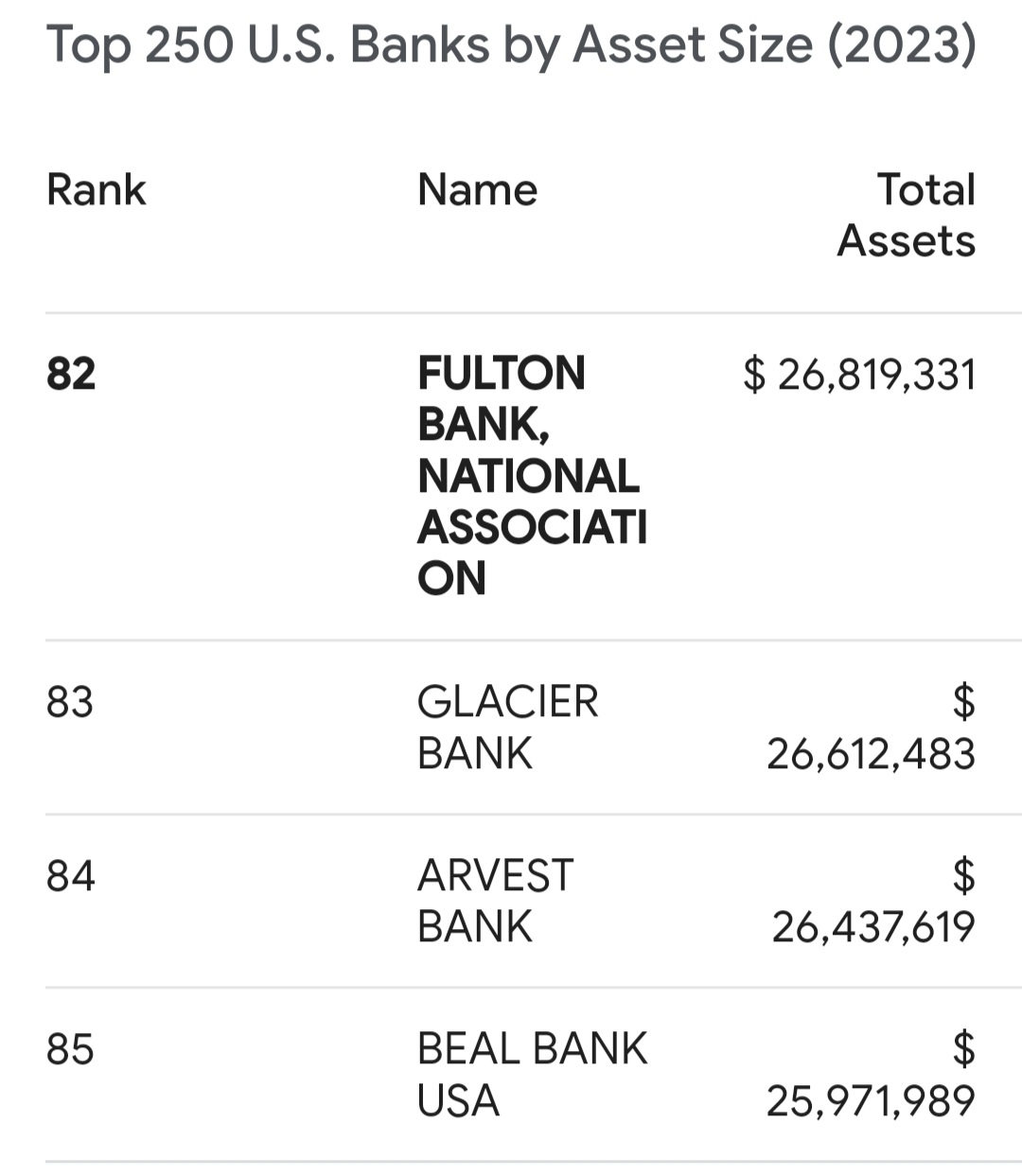1022x1176 pixels.
Task: Open the Glacier Bank entry
Action: click(x=507, y=728)
